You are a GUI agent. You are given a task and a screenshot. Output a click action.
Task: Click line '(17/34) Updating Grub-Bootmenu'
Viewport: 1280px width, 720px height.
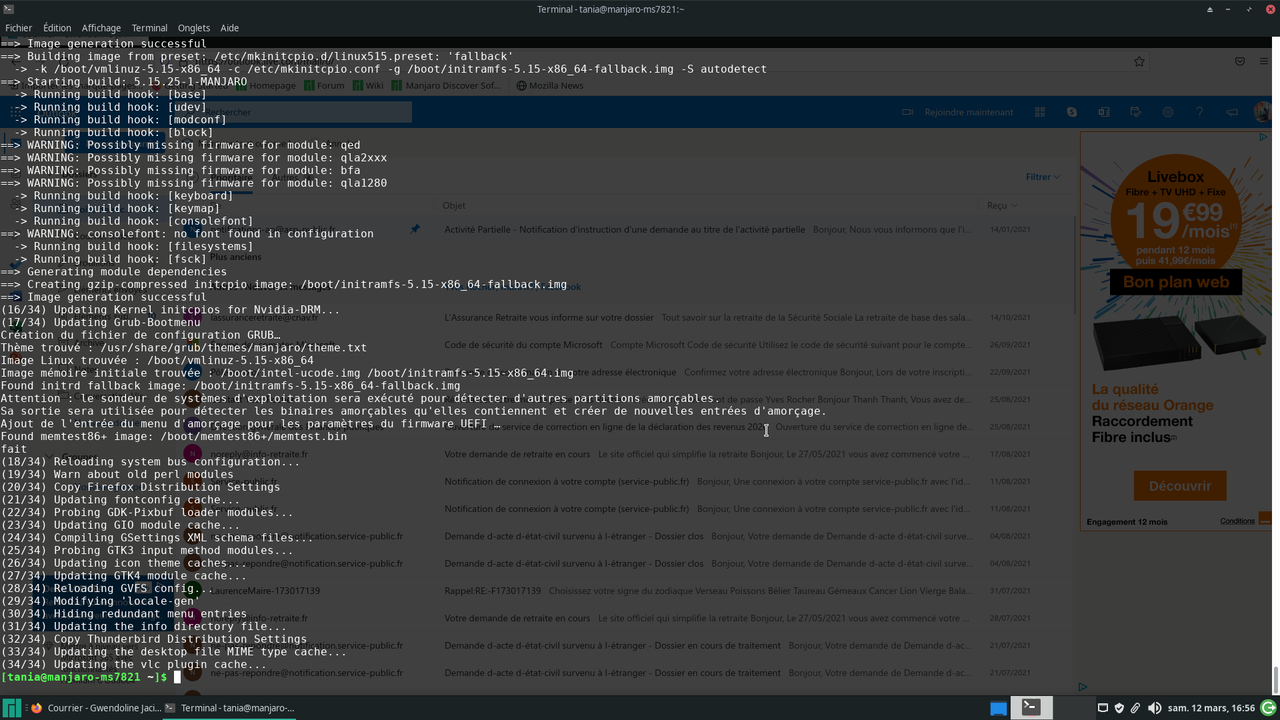click(x=100, y=322)
